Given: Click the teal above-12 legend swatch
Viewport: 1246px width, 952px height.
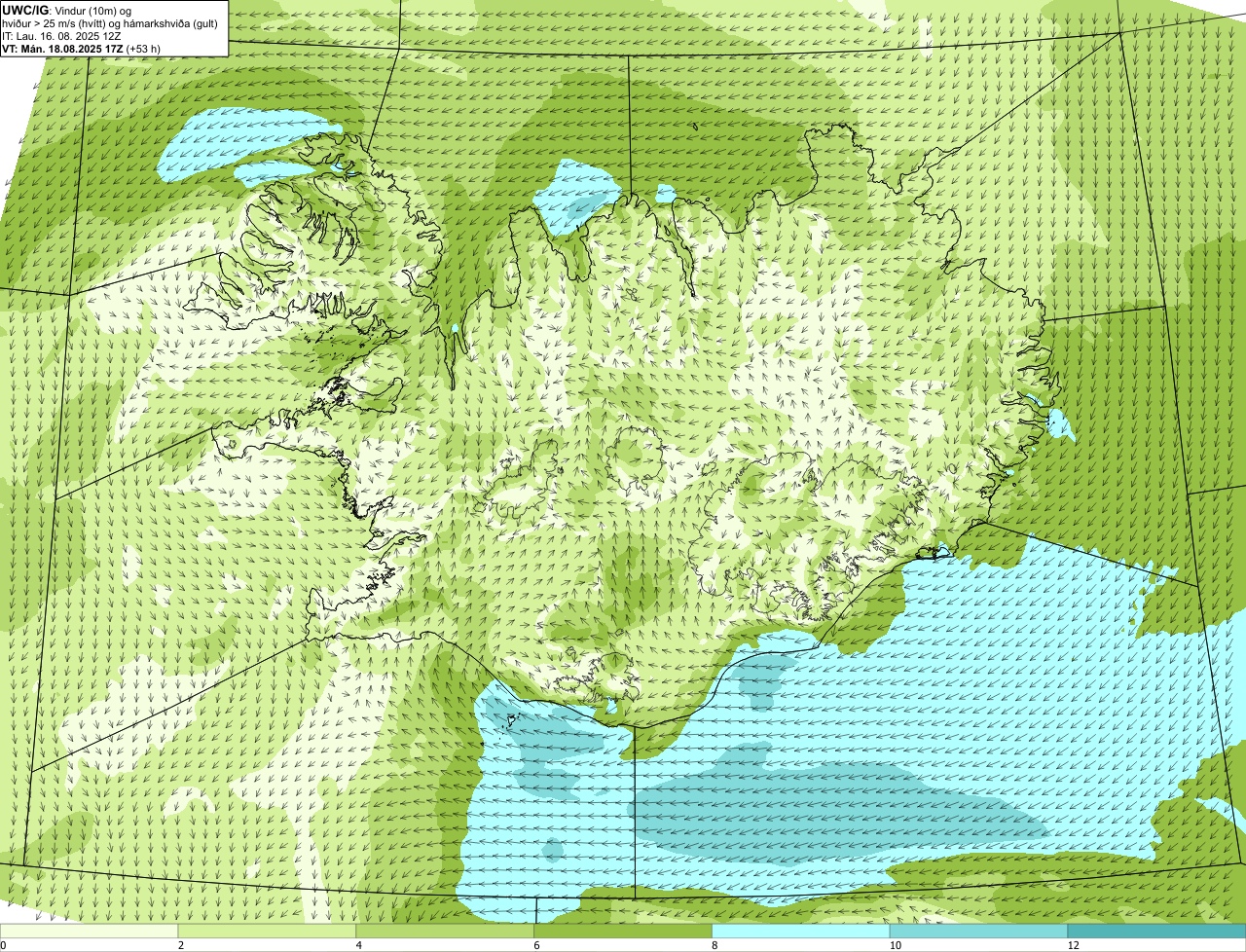Looking at the screenshot, I should pyautogui.click(x=1157, y=932).
